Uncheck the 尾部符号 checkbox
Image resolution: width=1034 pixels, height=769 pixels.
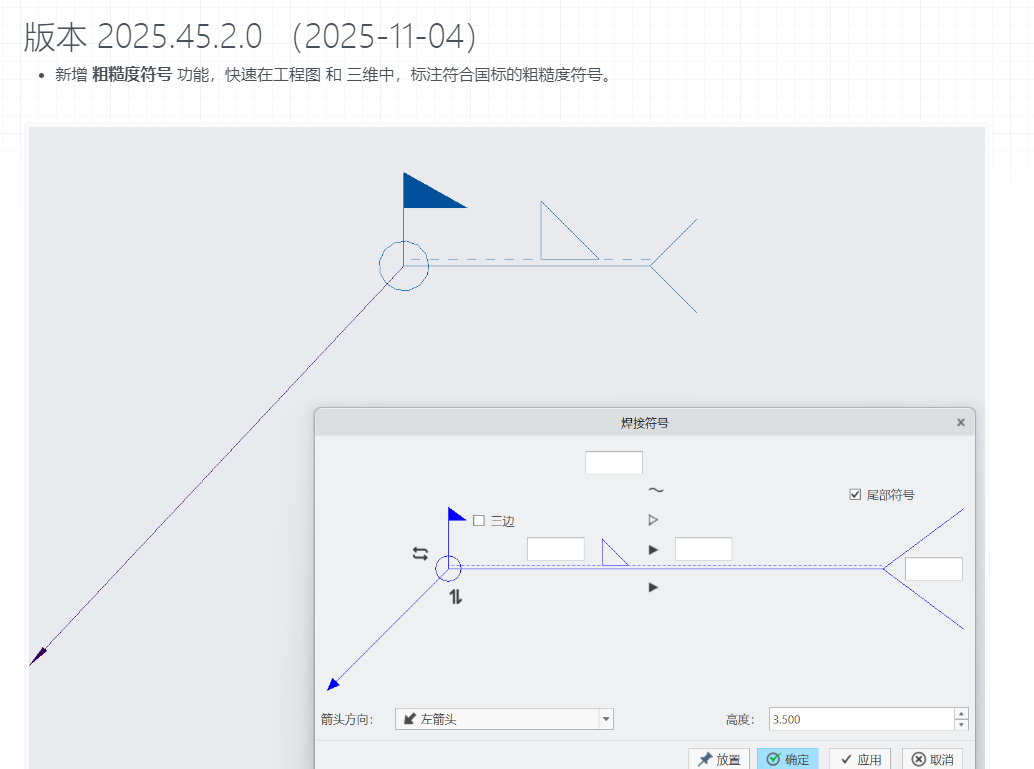click(x=855, y=494)
